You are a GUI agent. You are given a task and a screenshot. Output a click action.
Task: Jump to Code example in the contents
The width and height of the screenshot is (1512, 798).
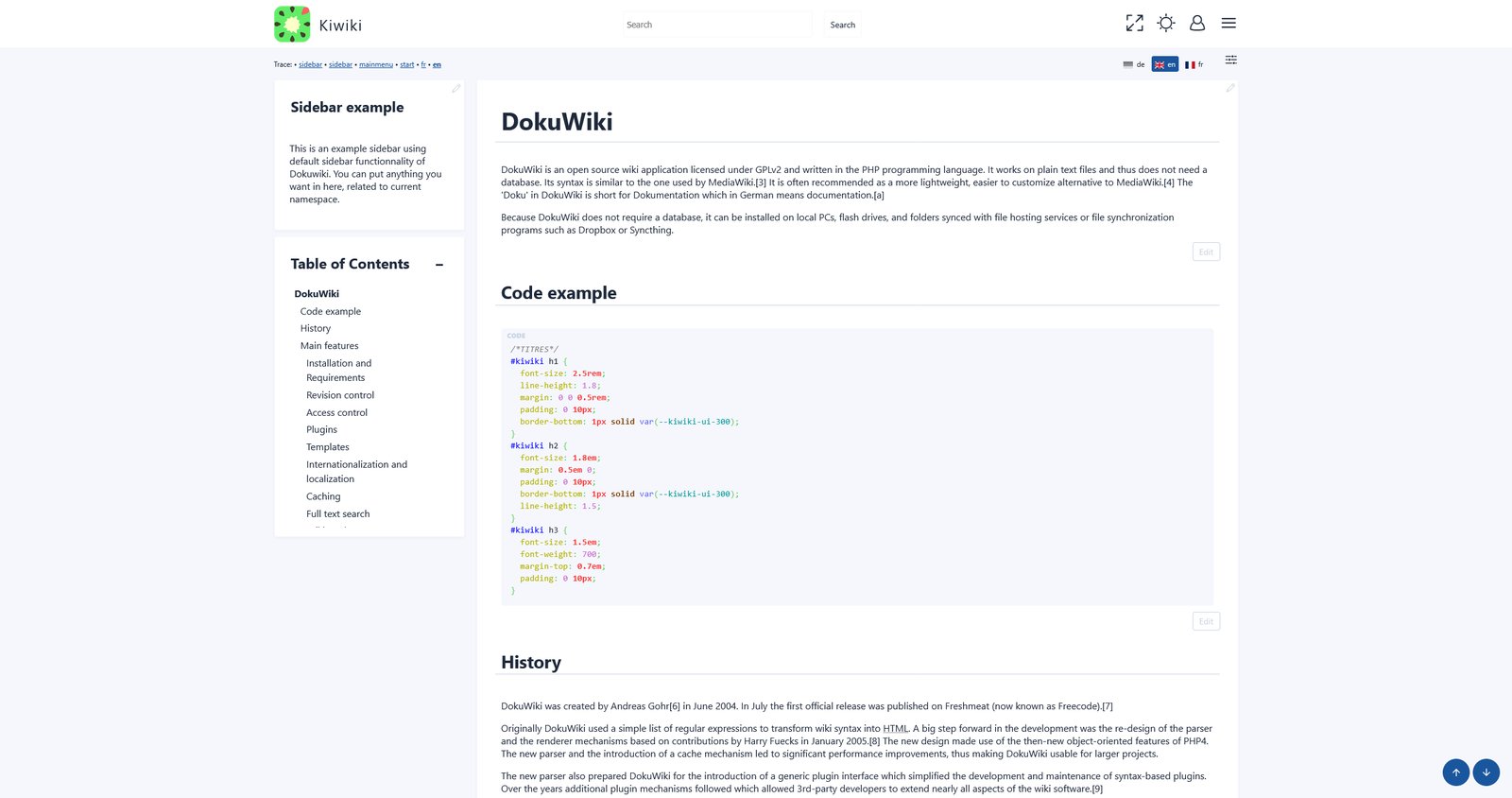(330, 311)
